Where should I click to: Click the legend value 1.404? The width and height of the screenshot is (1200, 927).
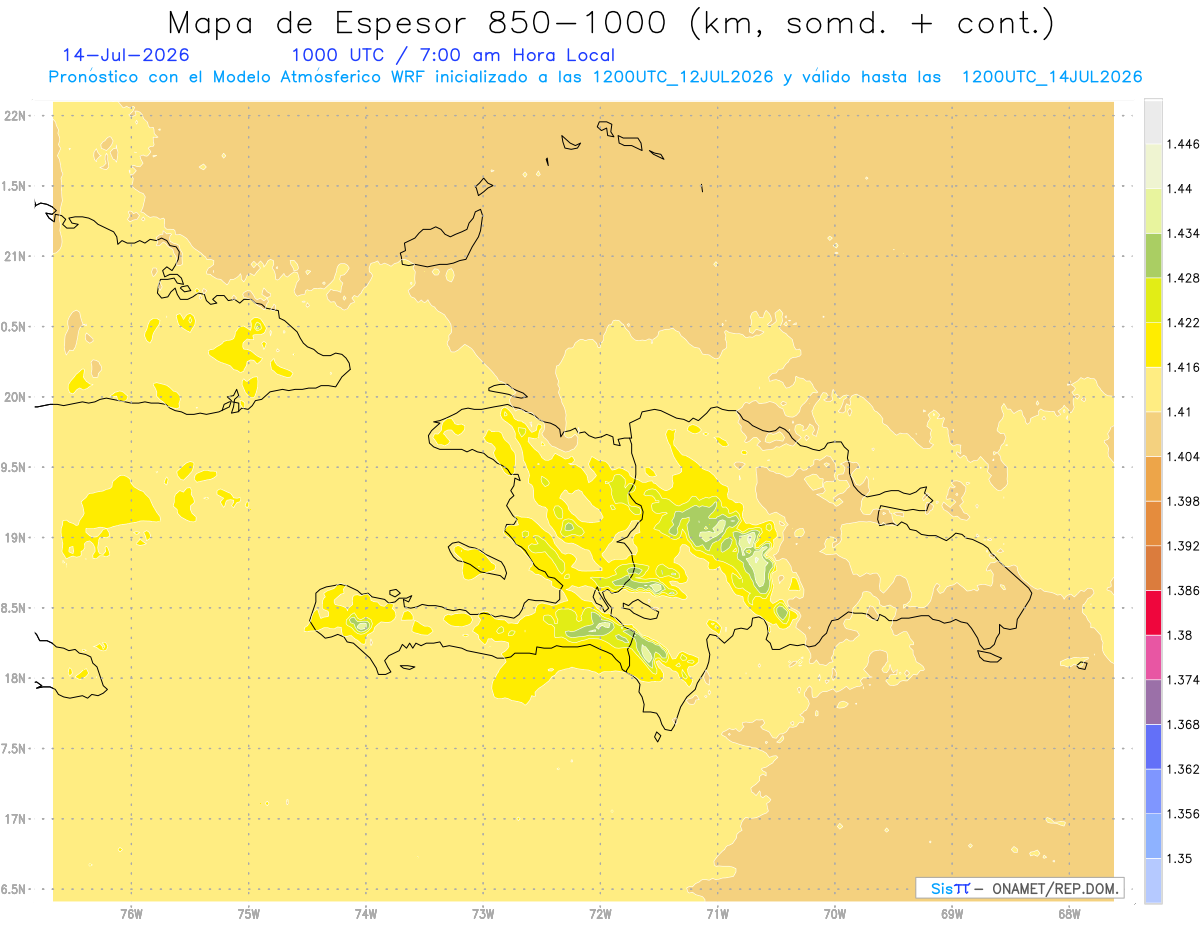(x=1183, y=456)
